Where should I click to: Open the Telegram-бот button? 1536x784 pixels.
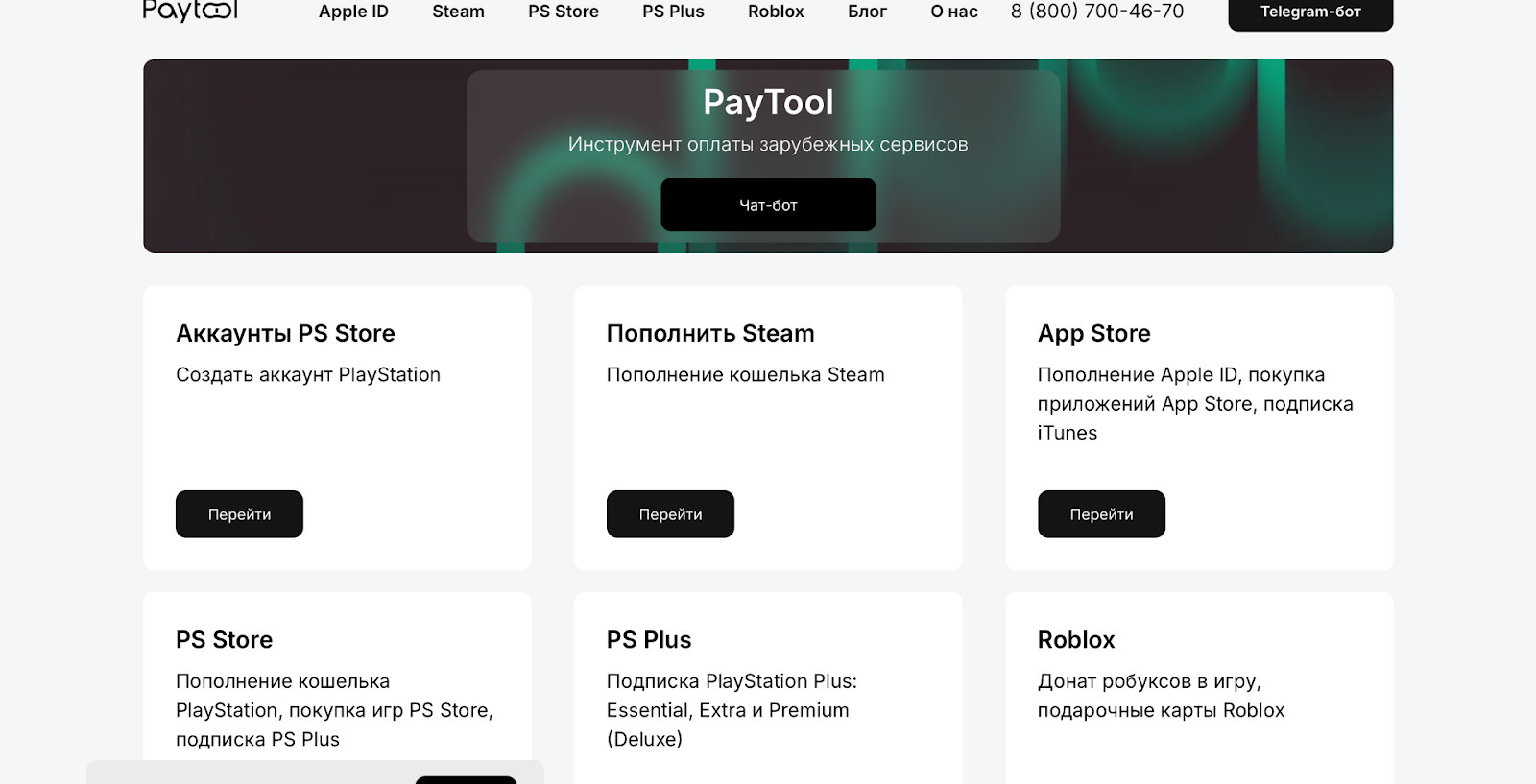click(x=1310, y=12)
